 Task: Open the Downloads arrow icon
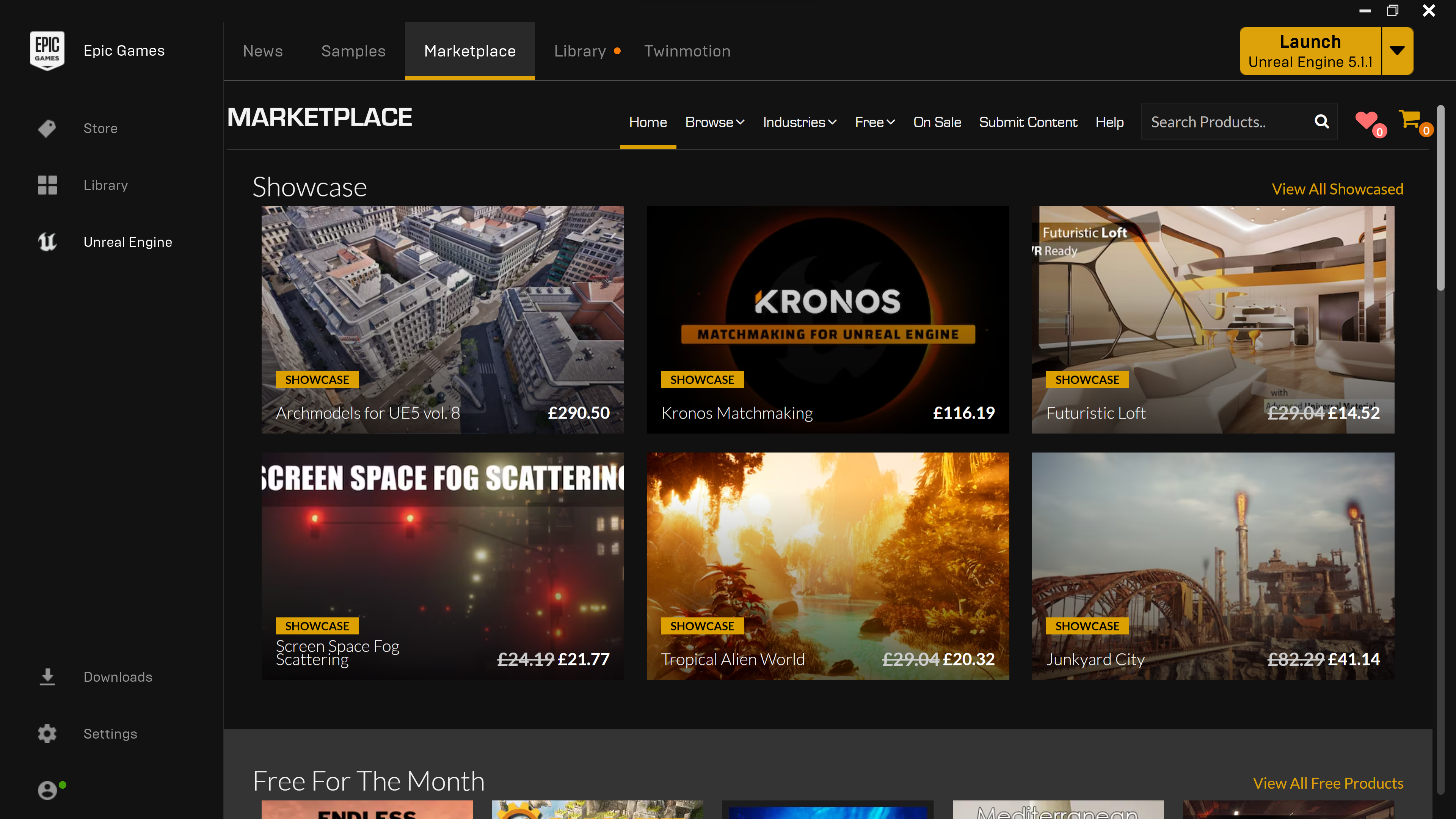point(47,676)
